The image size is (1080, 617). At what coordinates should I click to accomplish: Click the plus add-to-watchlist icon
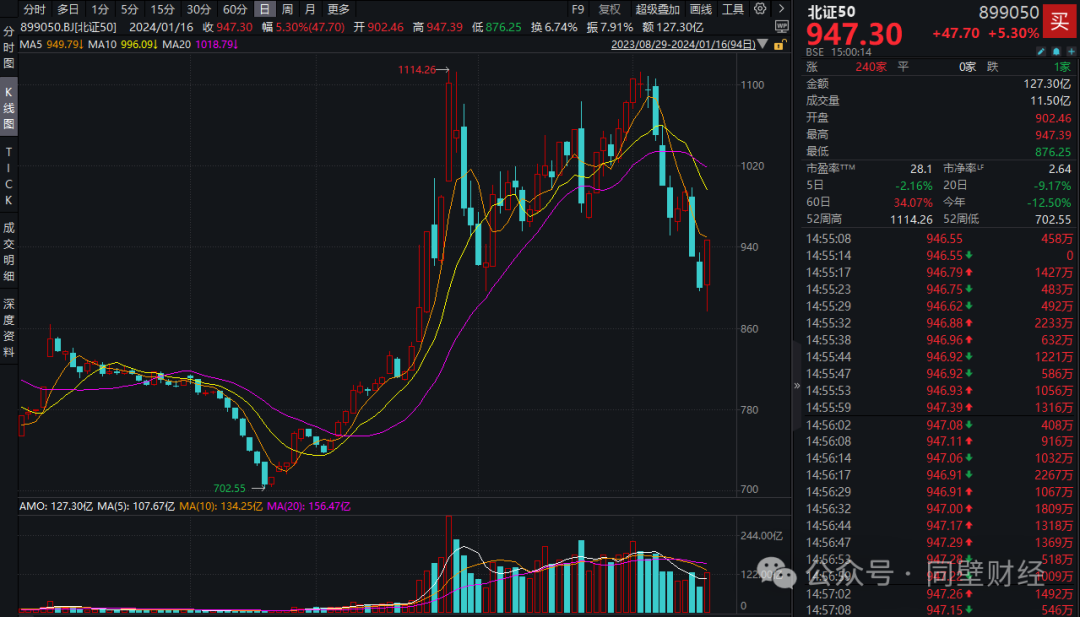click(x=1070, y=52)
